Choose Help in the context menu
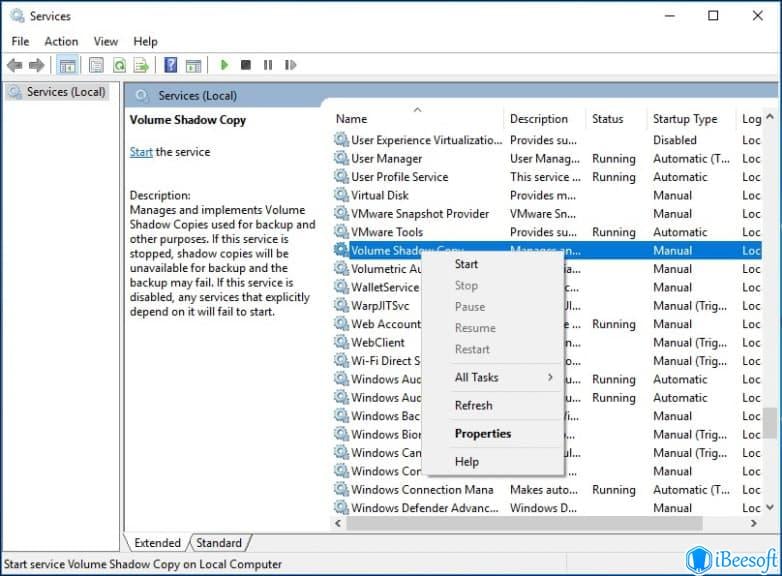 coord(493,462)
